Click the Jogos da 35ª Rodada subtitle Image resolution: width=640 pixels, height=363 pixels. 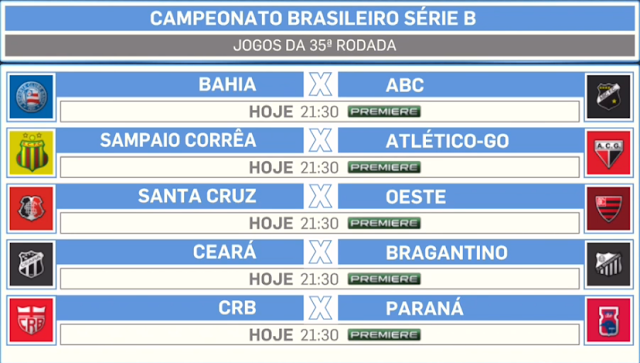point(315,45)
